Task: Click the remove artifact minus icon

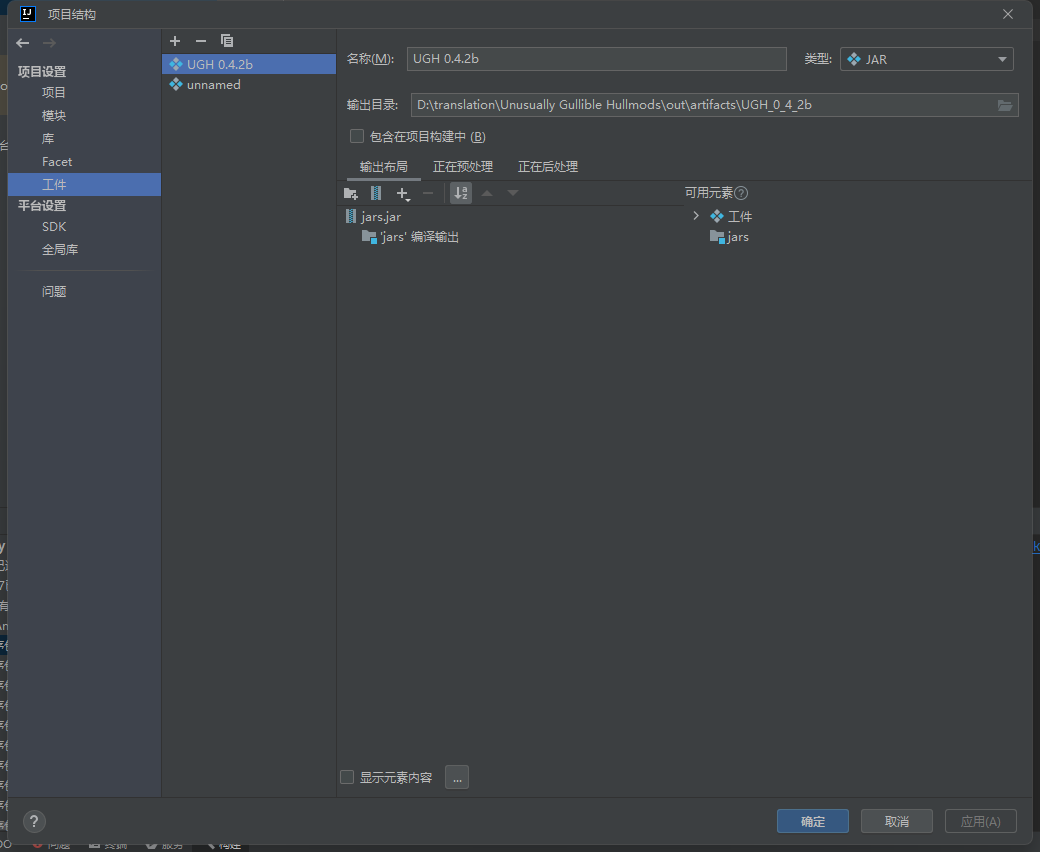Action: point(200,41)
